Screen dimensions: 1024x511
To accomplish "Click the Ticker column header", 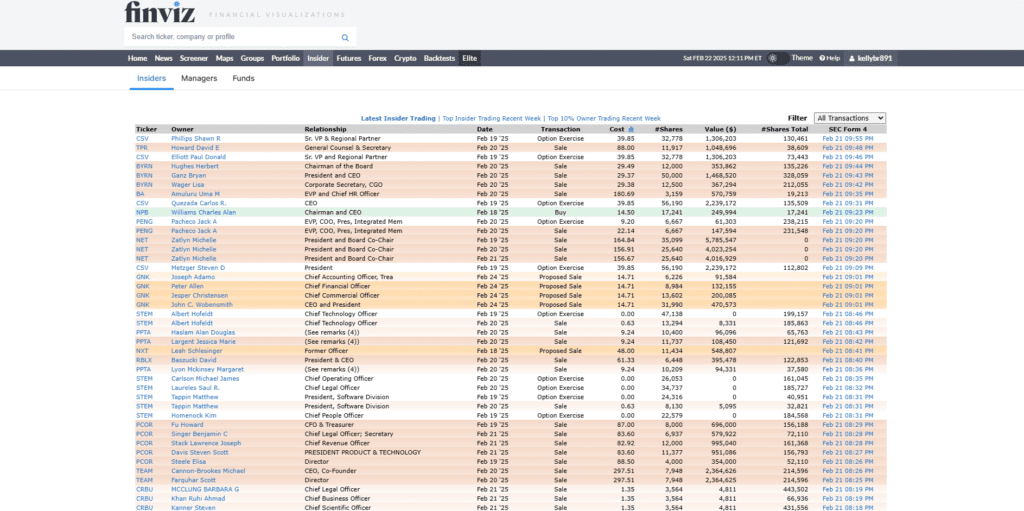I will point(146,129).
